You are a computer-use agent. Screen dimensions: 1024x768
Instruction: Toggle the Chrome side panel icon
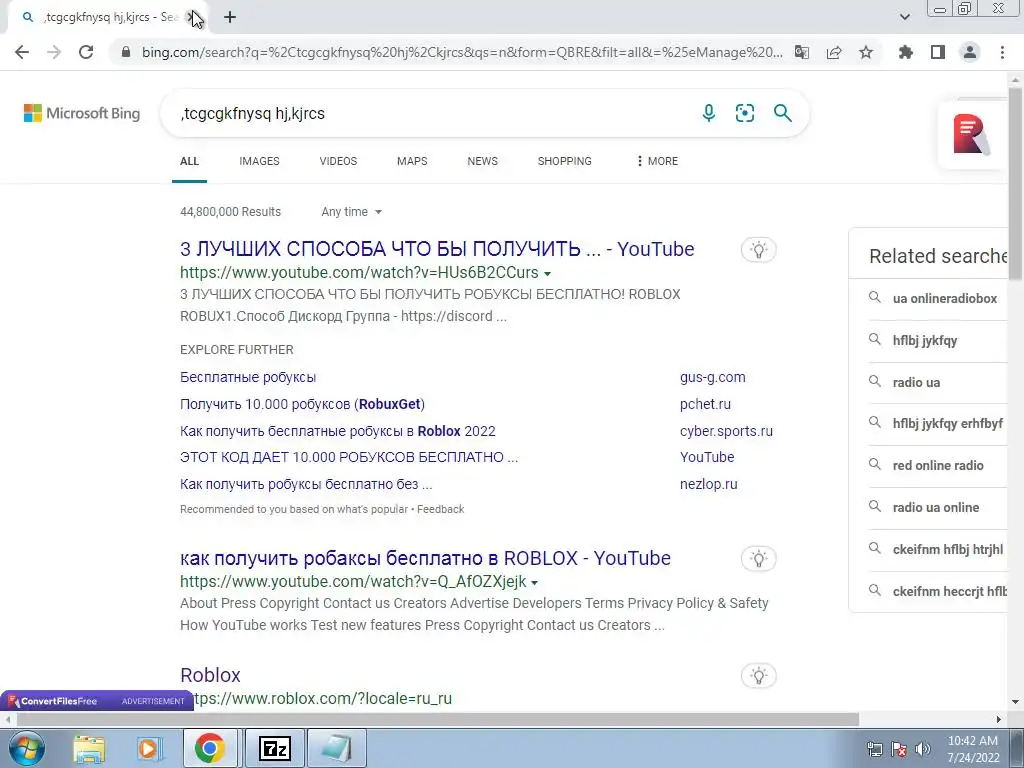[938, 52]
